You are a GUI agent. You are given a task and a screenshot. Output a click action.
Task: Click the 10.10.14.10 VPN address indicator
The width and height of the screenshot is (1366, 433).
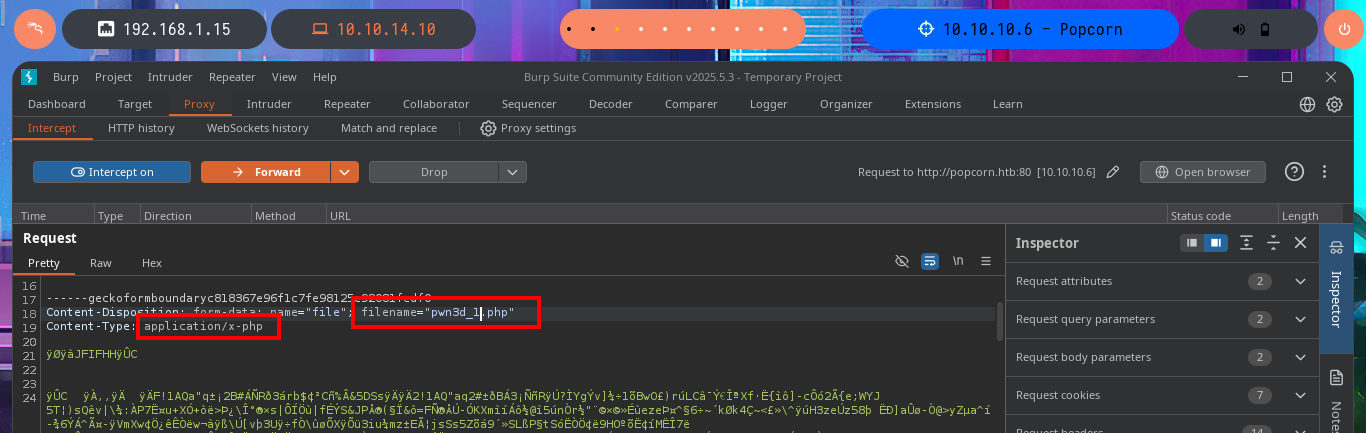(373, 29)
